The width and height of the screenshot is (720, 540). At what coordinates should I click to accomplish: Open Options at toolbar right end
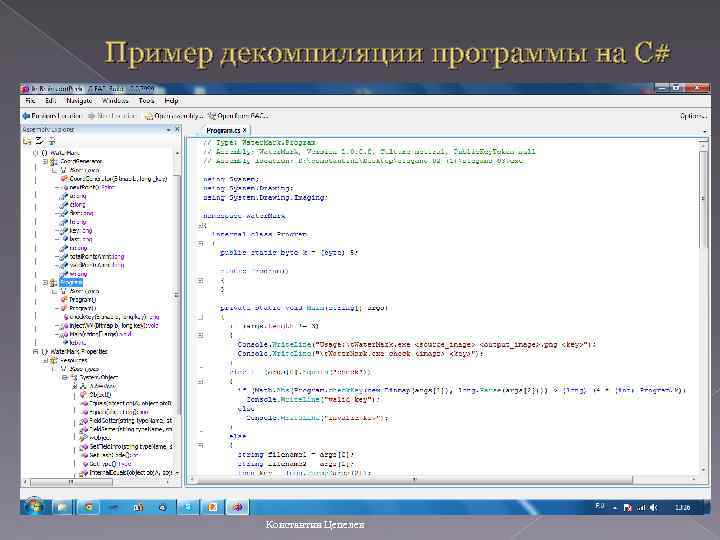click(693, 116)
